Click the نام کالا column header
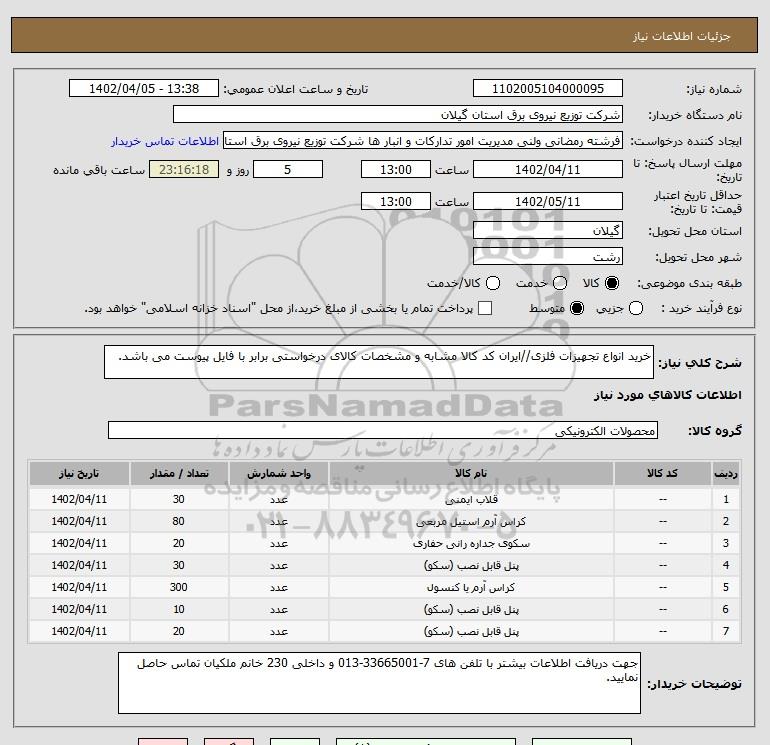Screen dimensions: 770x745 click(x=471, y=473)
